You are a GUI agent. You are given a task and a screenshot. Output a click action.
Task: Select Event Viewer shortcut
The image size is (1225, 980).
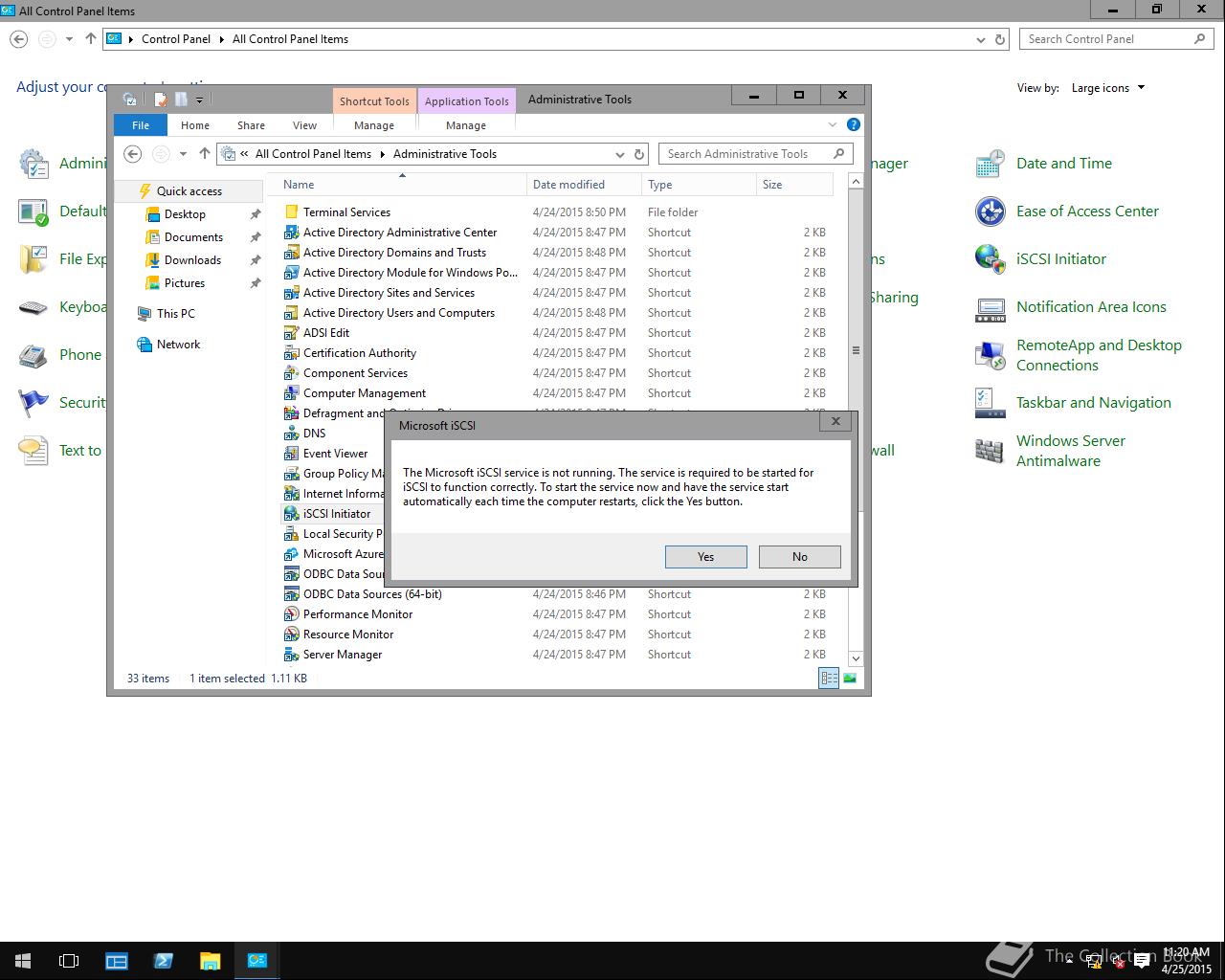click(335, 454)
